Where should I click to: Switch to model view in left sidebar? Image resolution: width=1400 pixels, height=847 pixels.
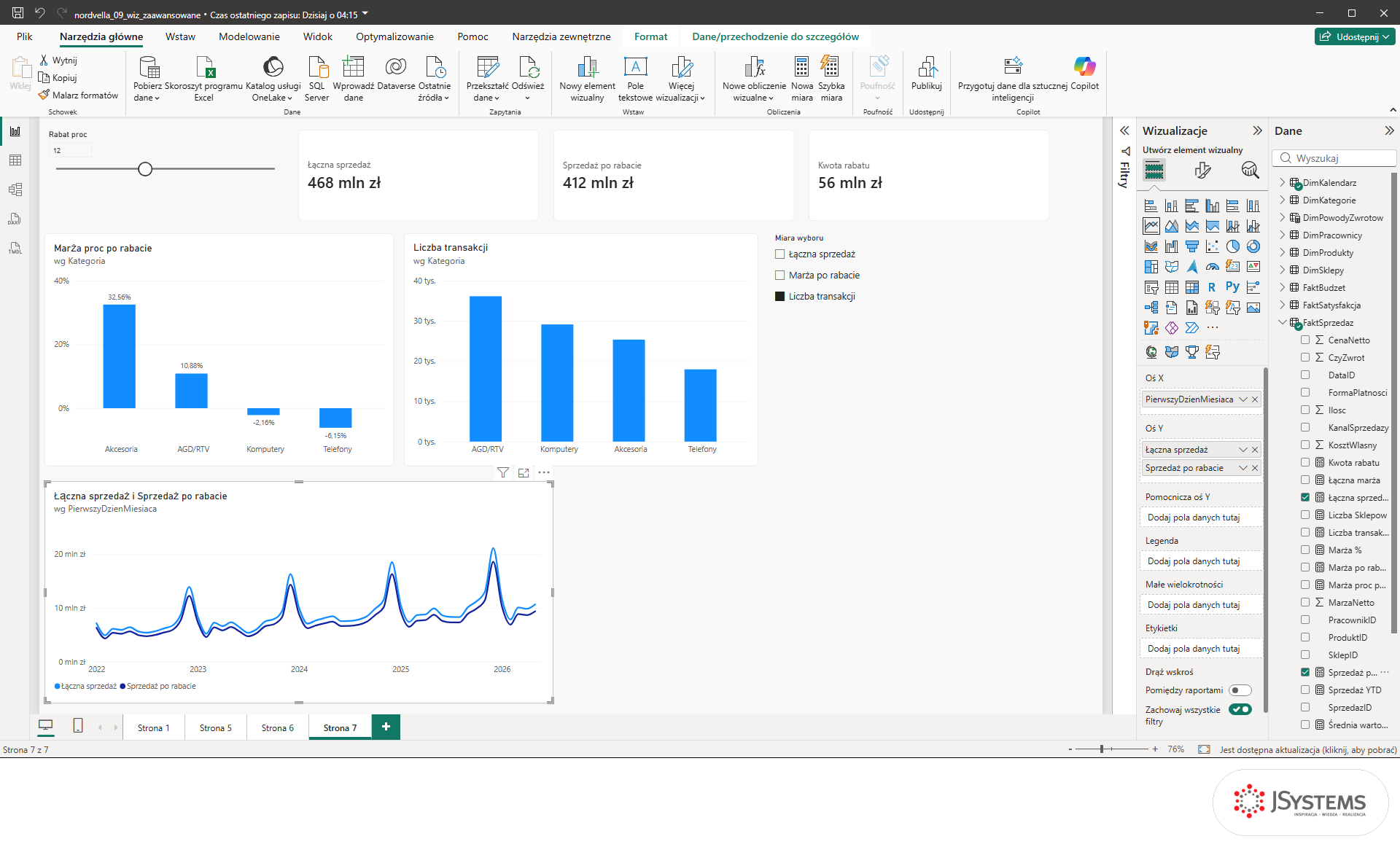tap(15, 190)
